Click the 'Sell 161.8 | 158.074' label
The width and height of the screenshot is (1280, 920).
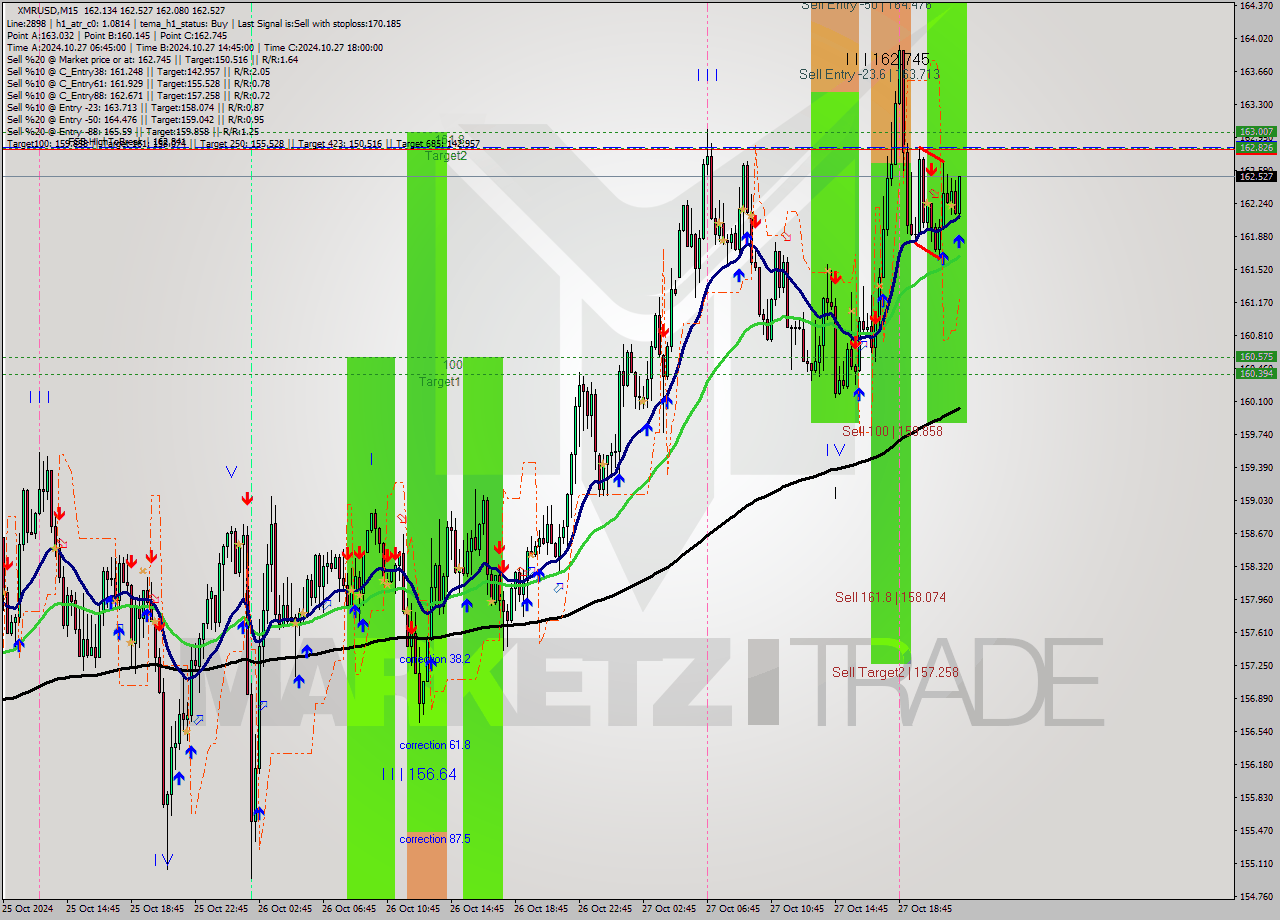tap(890, 597)
